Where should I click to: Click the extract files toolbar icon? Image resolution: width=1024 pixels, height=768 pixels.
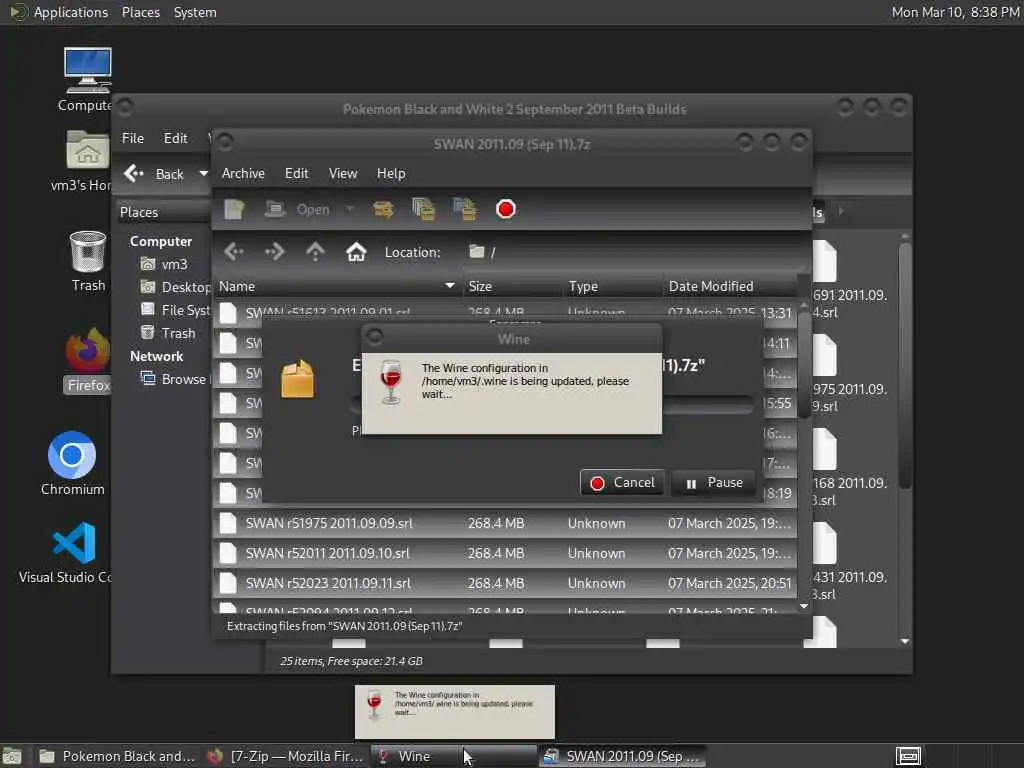tap(383, 209)
